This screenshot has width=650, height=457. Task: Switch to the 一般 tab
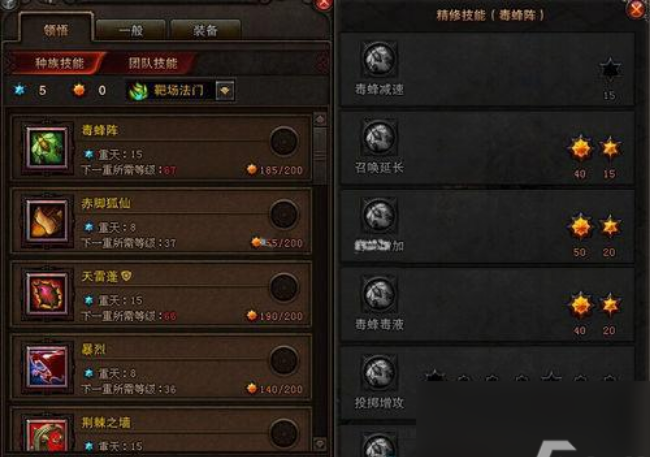coord(131,31)
